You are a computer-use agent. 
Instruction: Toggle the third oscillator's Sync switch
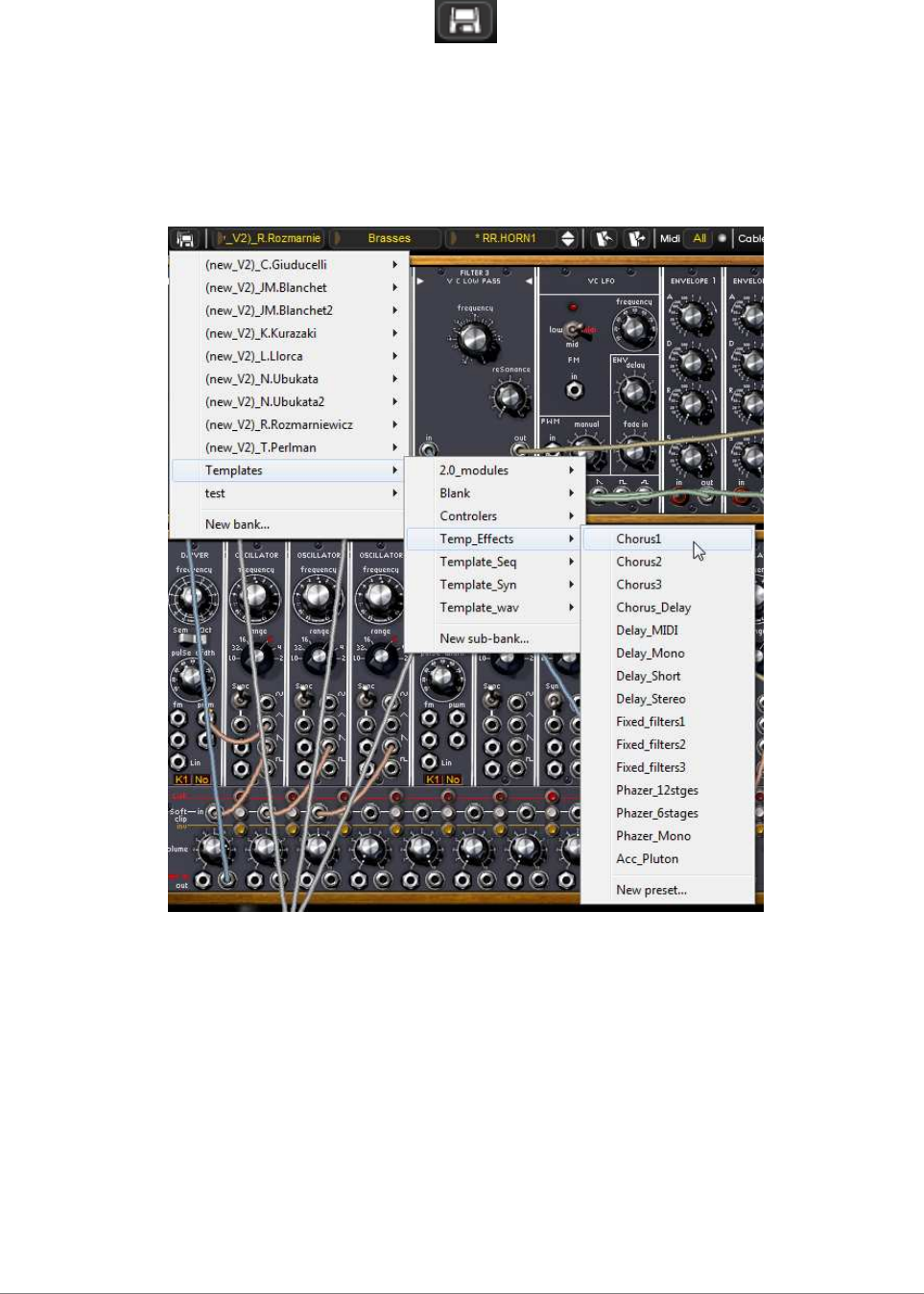coord(366,700)
